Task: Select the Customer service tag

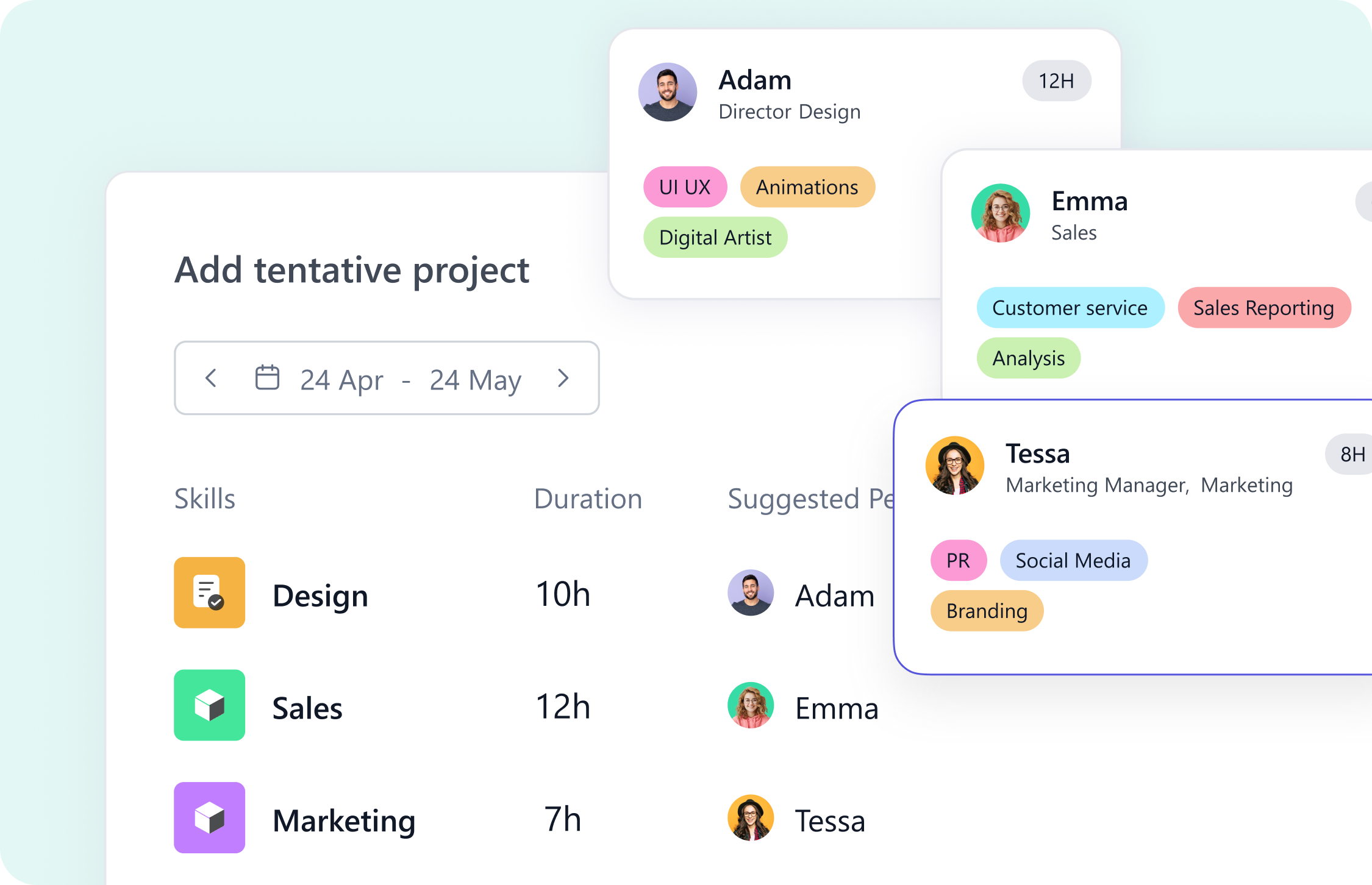Action: [x=1070, y=308]
